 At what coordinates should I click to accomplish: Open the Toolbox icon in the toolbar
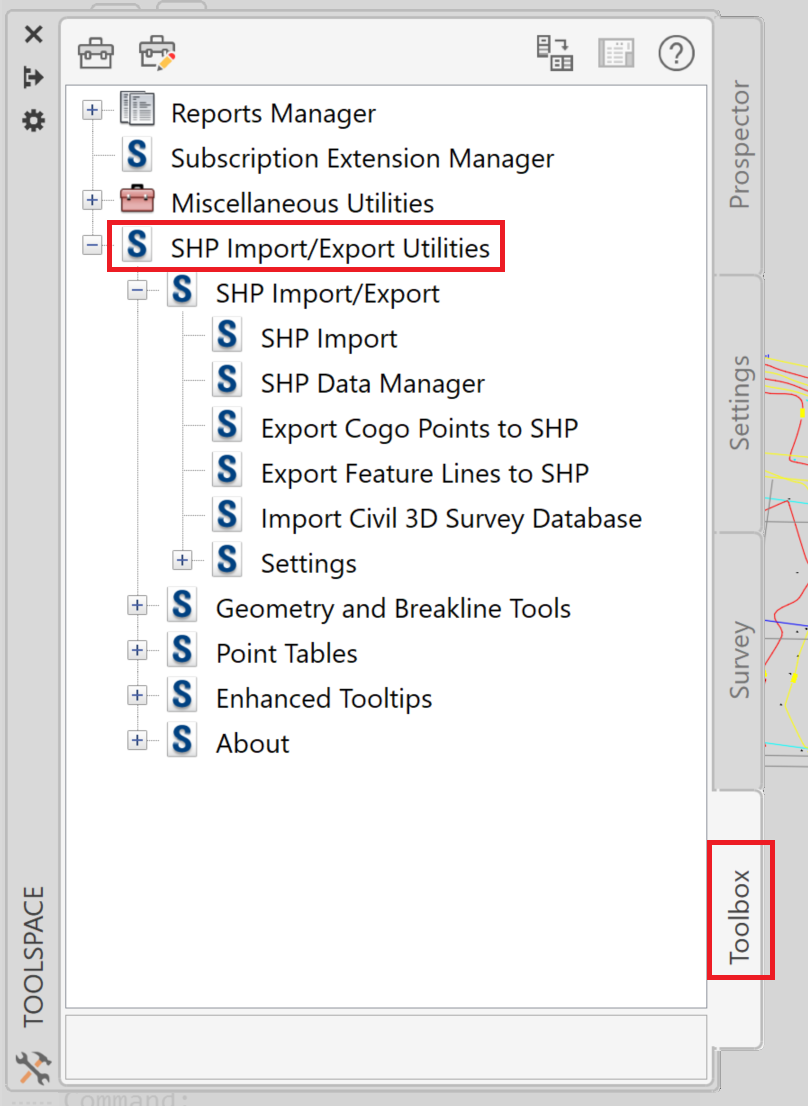click(x=96, y=53)
